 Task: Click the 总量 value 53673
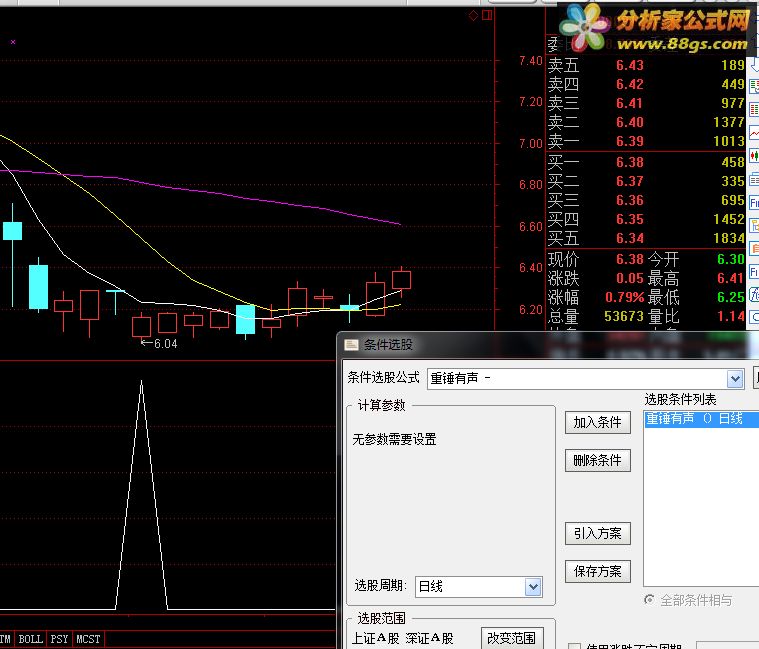pos(623,317)
